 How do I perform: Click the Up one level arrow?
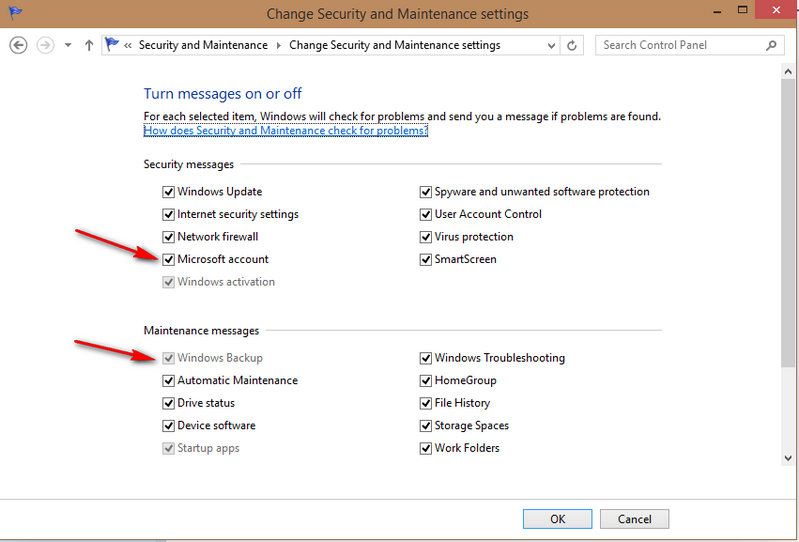pyautogui.click(x=89, y=45)
